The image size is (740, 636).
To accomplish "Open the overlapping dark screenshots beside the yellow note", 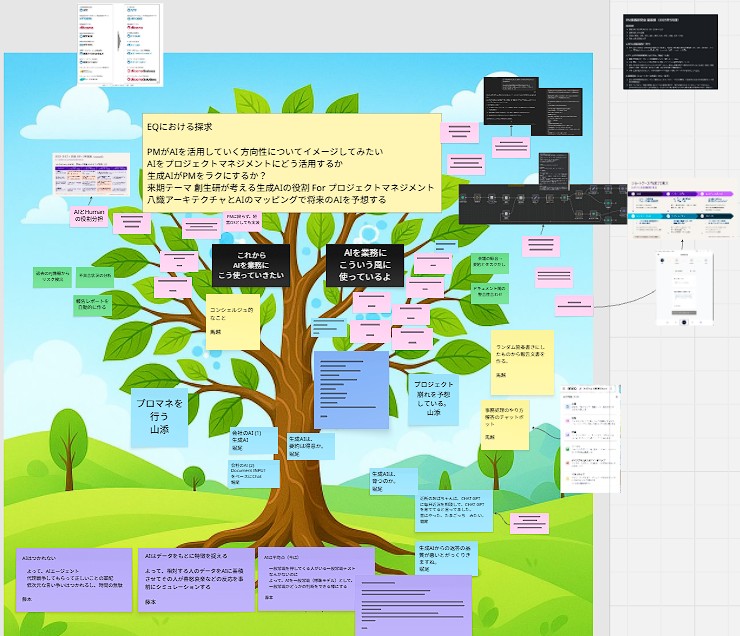I will (x=533, y=106).
